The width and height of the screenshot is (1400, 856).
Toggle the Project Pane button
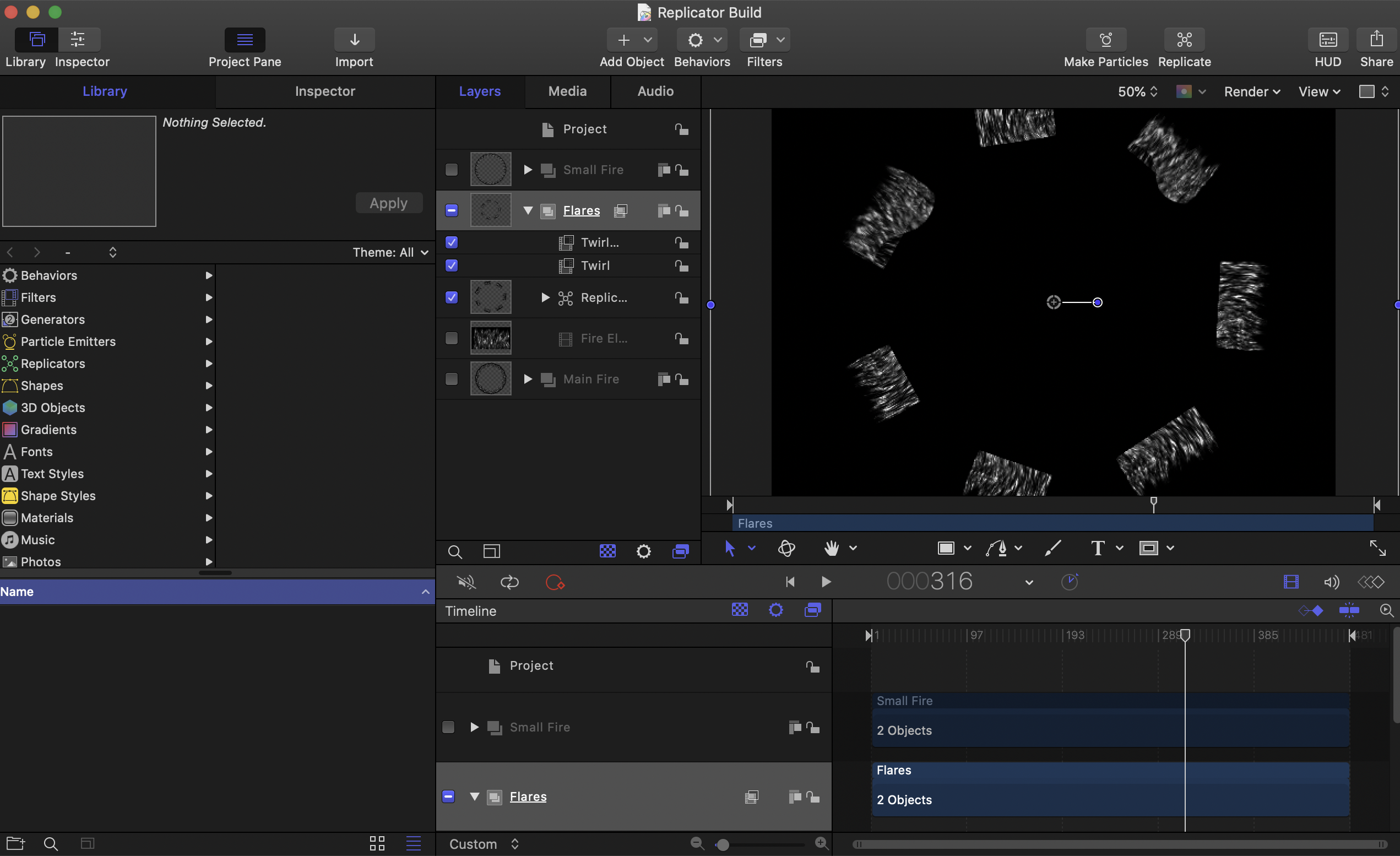(x=245, y=40)
